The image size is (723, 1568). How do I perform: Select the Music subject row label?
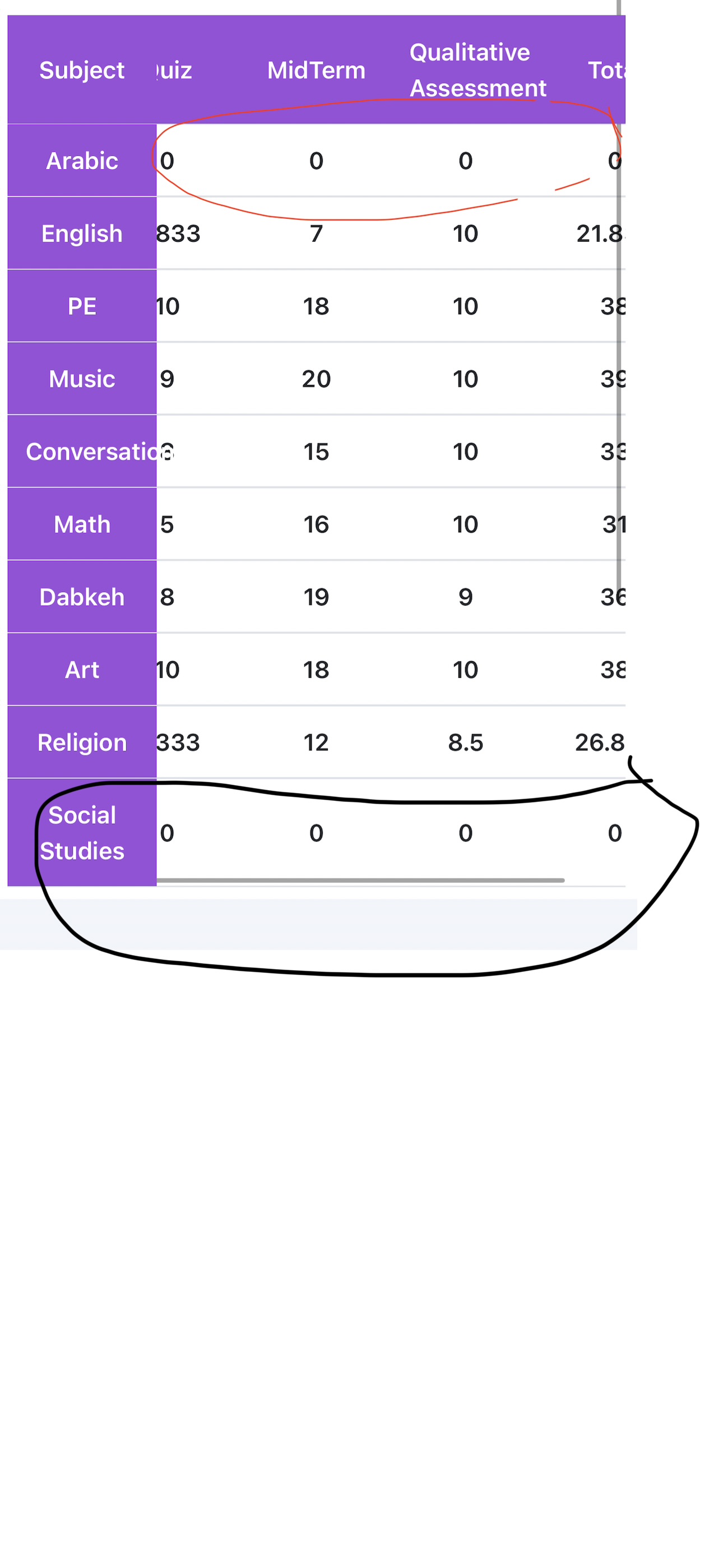coord(82,379)
